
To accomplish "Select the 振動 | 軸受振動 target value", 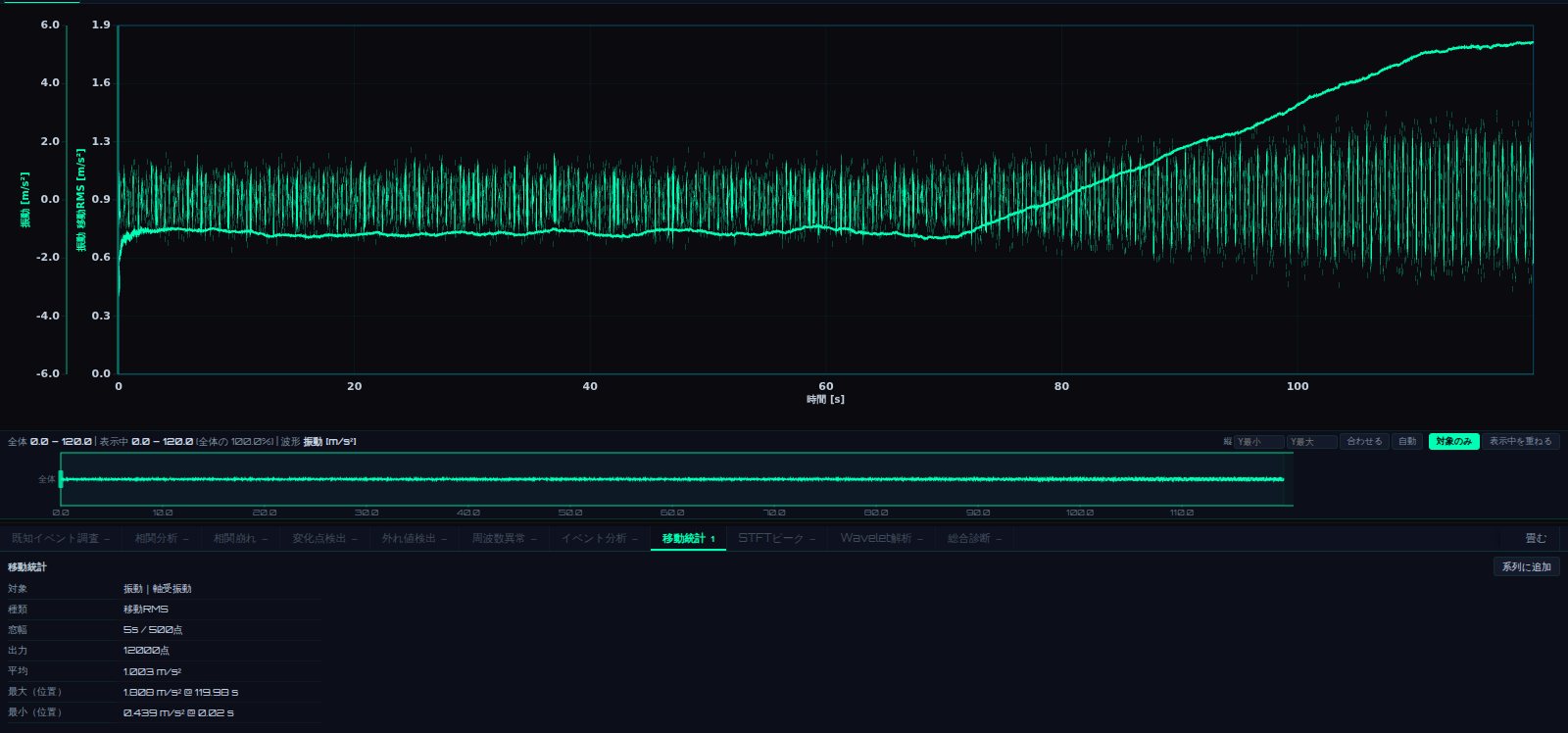I will (158, 589).
